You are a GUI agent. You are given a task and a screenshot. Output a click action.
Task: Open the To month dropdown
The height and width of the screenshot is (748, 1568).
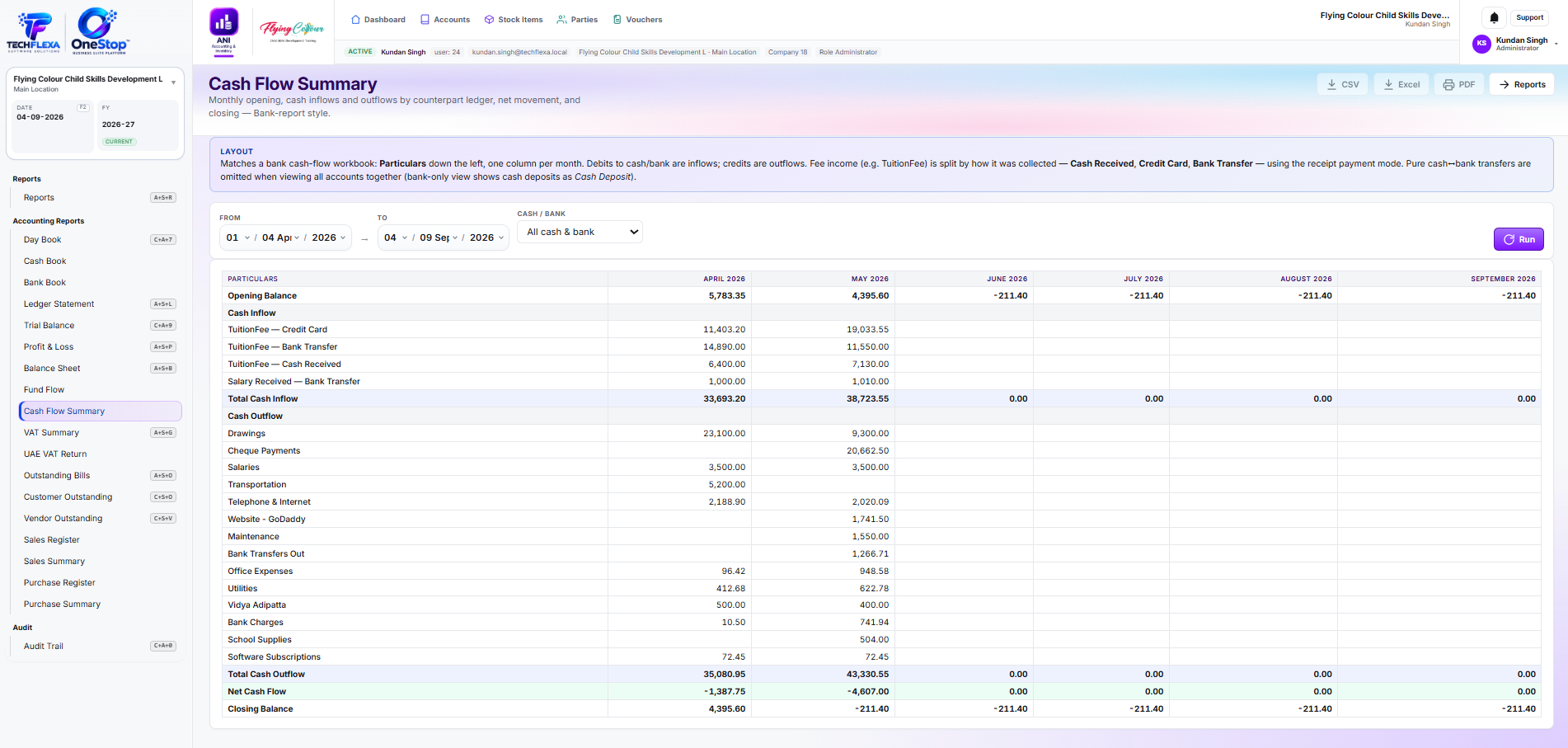point(439,238)
